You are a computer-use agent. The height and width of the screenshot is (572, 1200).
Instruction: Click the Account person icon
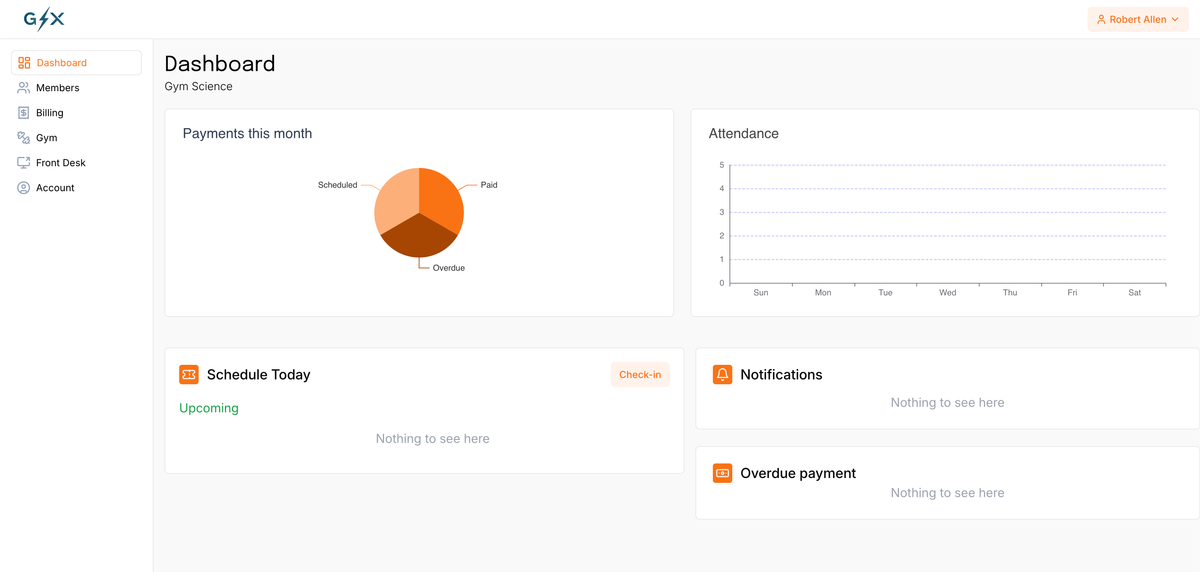pos(24,188)
